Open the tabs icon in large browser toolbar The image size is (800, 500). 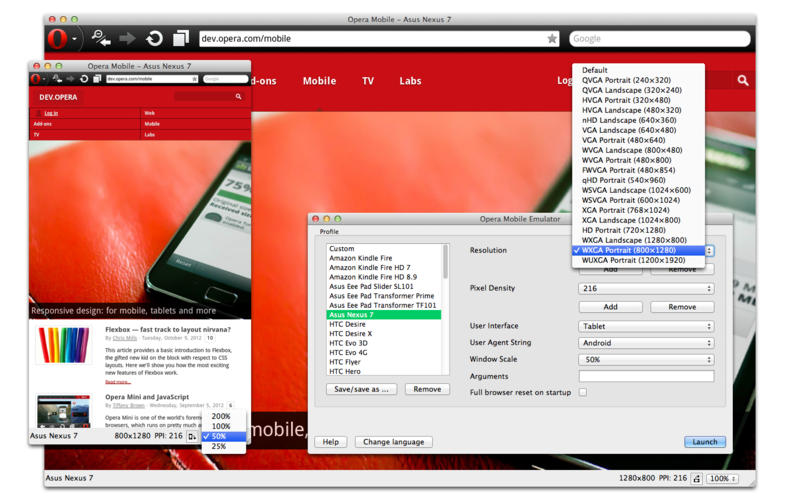click(x=180, y=39)
